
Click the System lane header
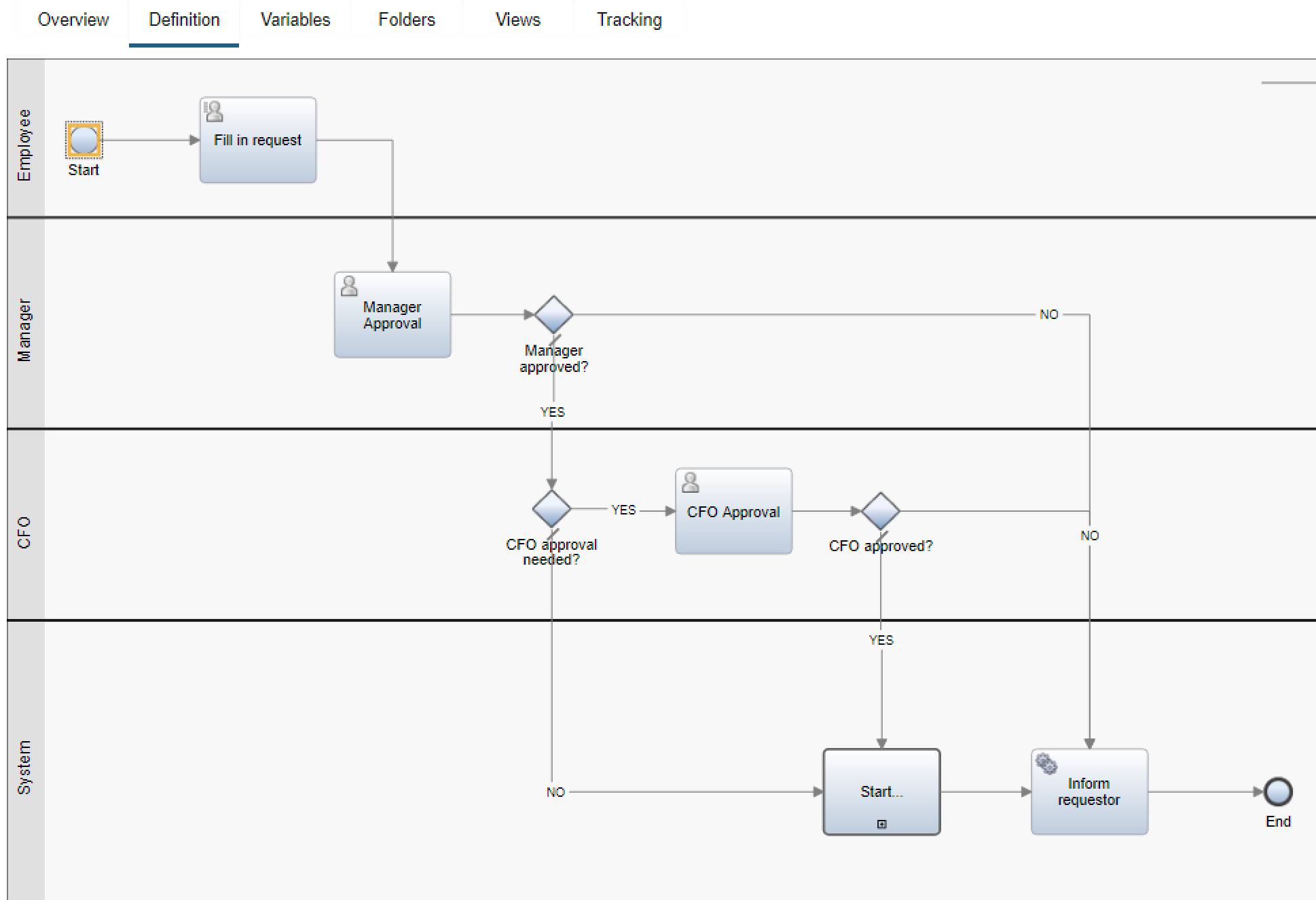(25, 767)
